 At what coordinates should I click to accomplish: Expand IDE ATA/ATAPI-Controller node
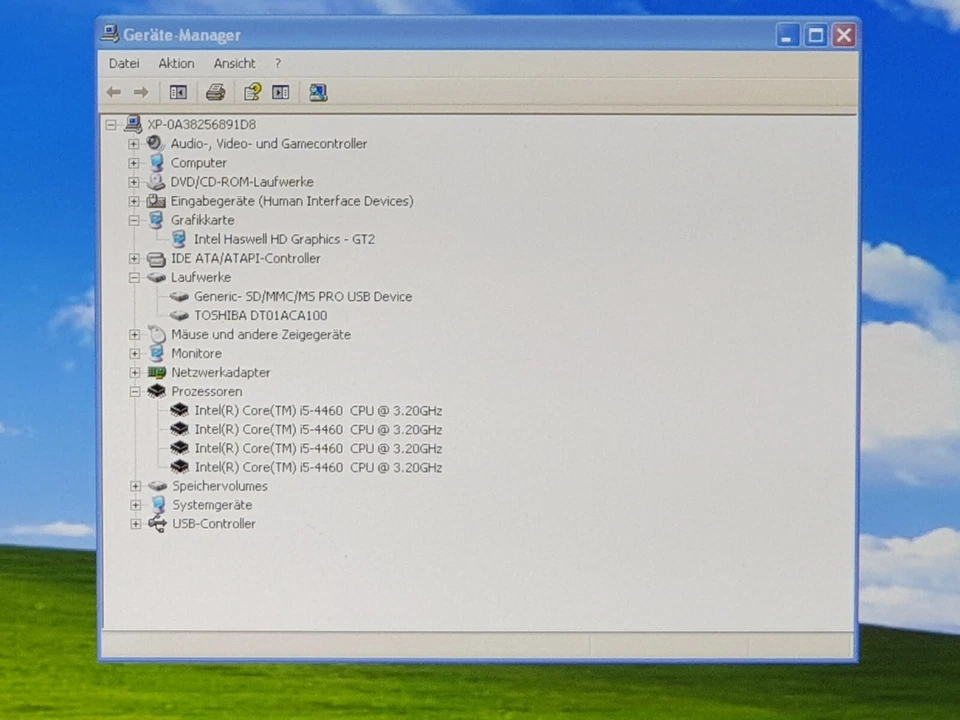133,258
